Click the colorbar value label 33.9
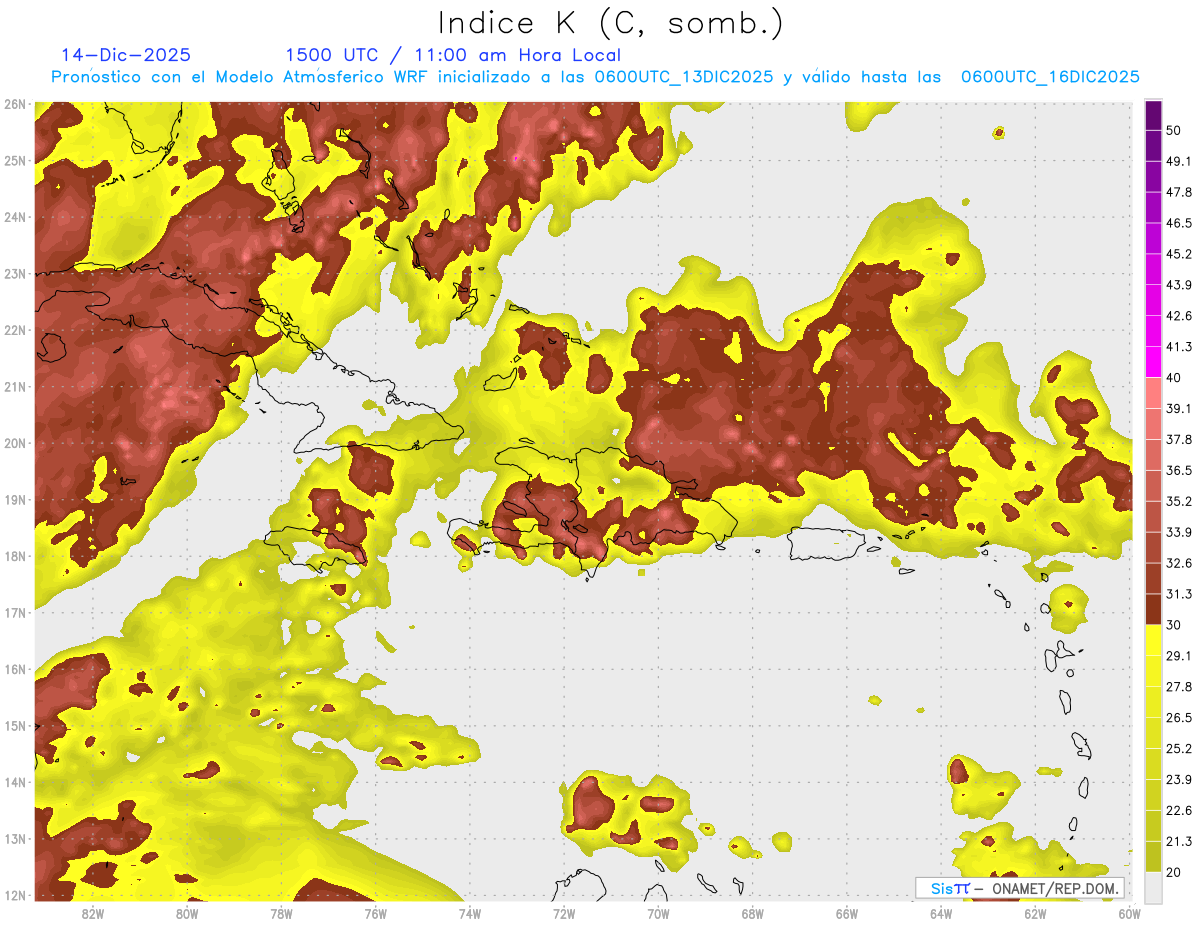Image resolution: width=1200 pixels, height=927 pixels. coord(1179,532)
